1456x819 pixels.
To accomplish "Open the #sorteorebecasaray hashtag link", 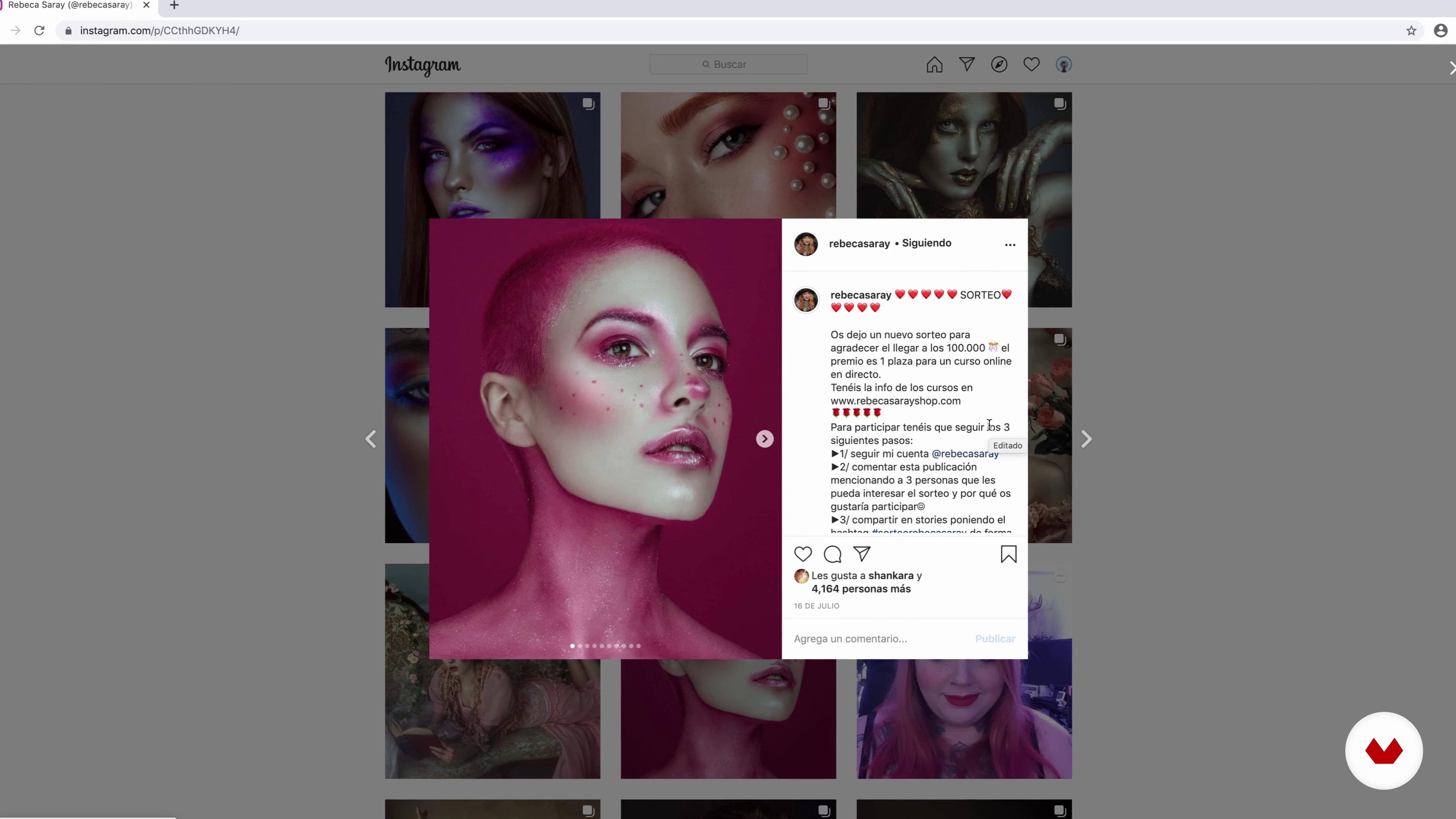I will [918, 531].
